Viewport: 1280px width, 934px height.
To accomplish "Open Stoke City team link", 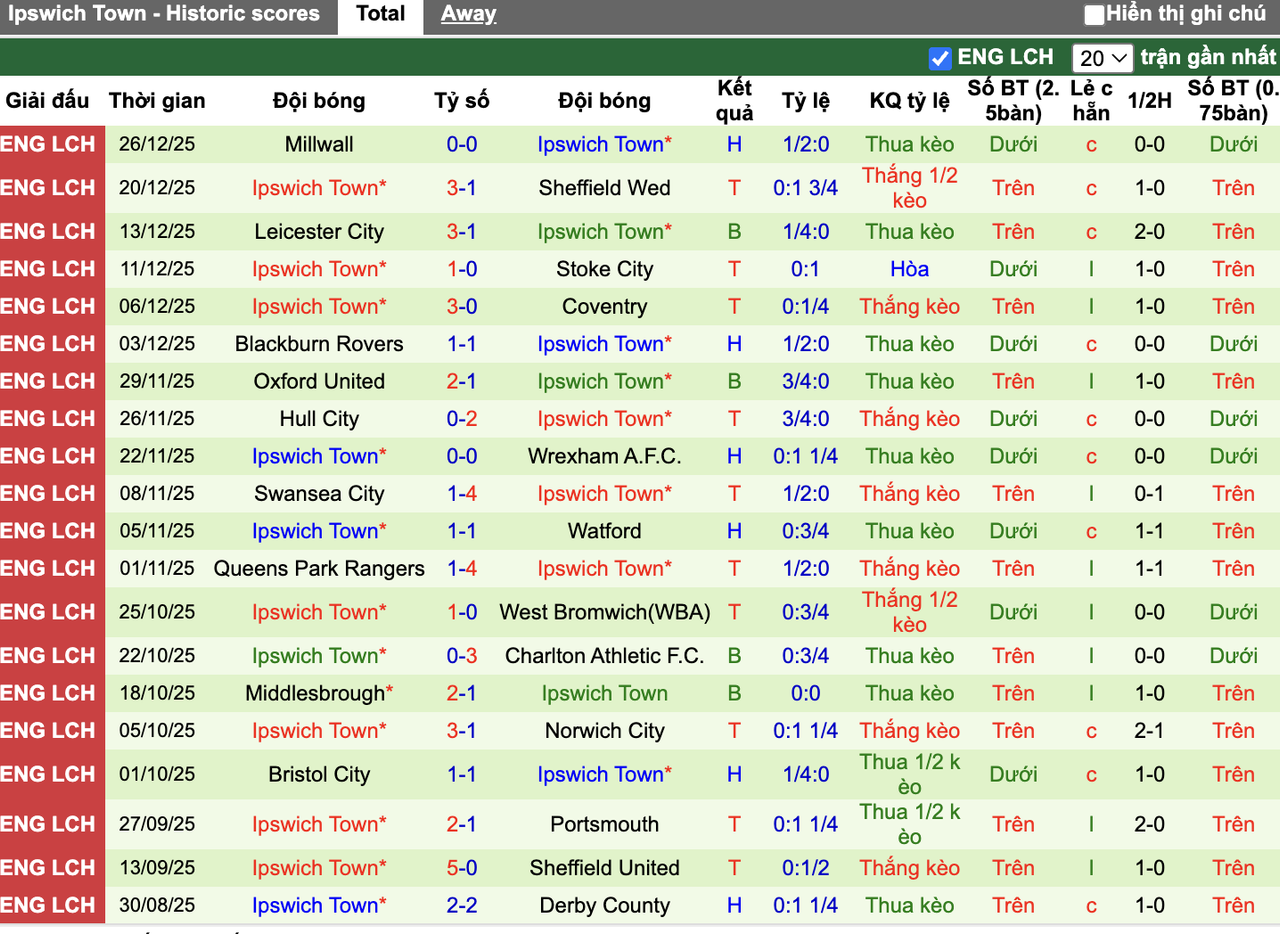I will click(605, 269).
